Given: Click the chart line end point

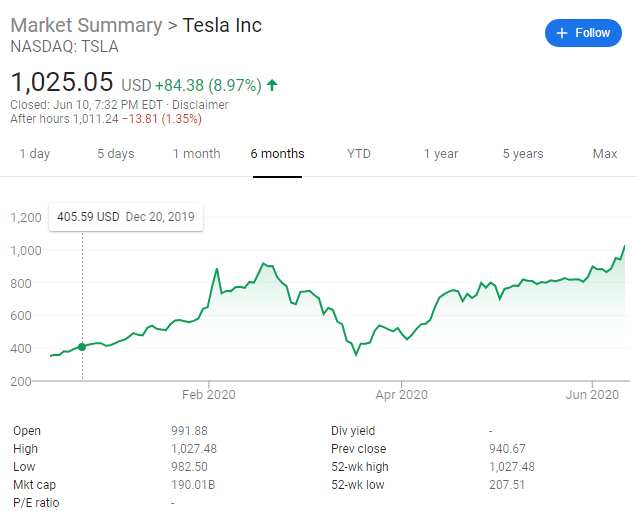Looking at the screenshot, I should point(626,245).
